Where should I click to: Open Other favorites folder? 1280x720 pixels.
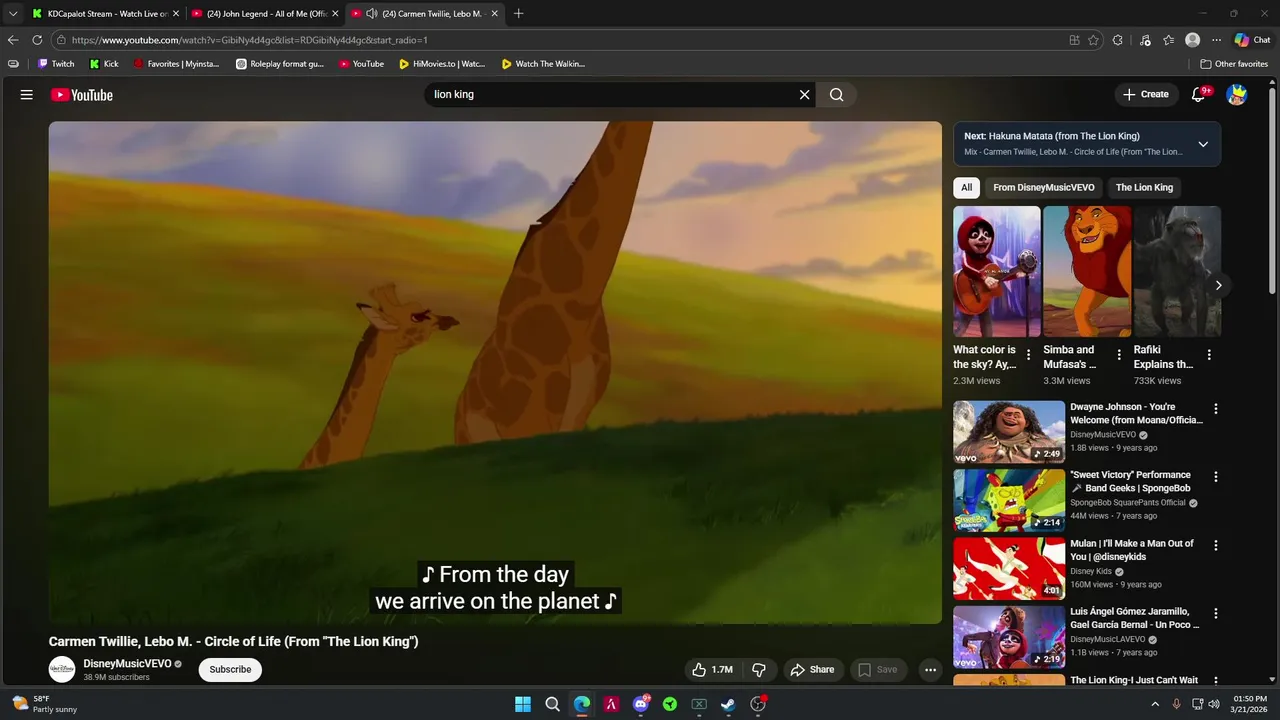(x=1234, y=64)
